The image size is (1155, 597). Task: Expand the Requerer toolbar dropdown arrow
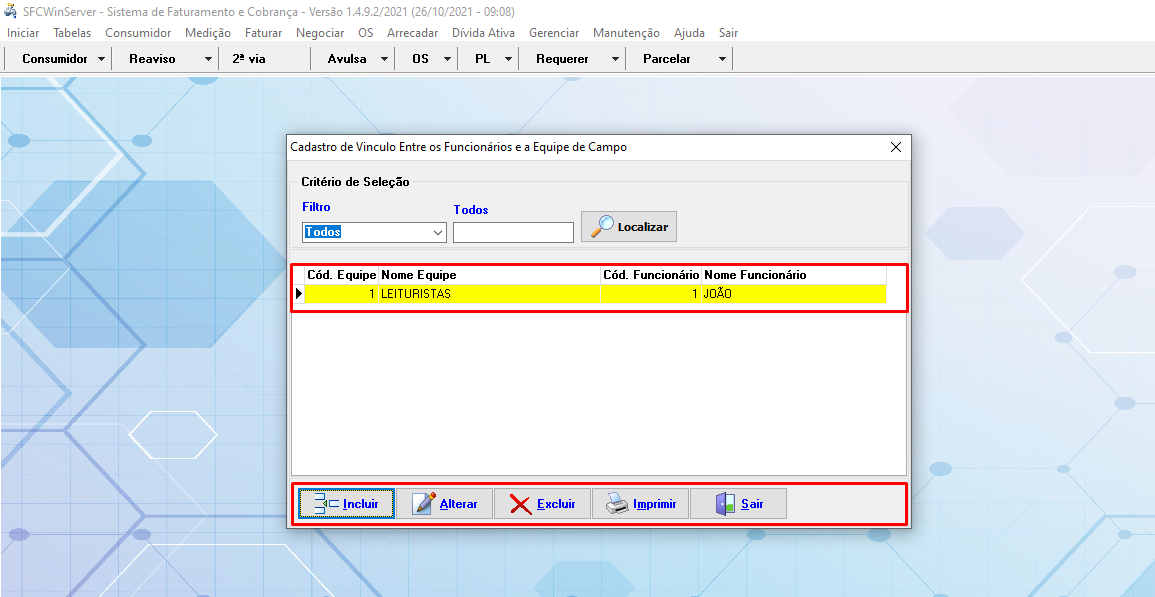point(615,59)
